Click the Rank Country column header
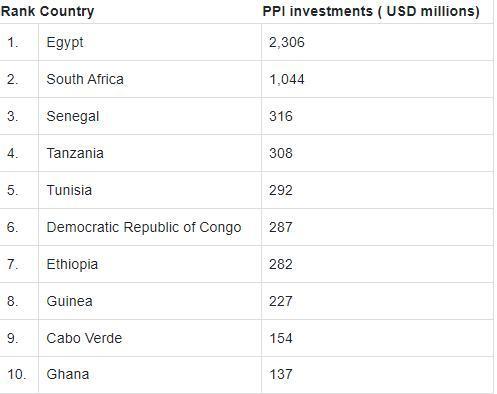 [47, 11]
